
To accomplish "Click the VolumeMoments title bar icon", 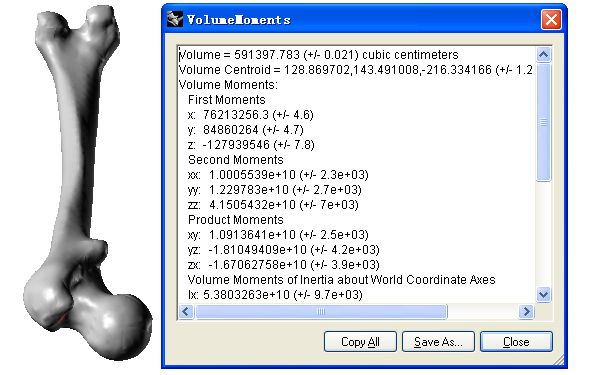I will (175, 19).
